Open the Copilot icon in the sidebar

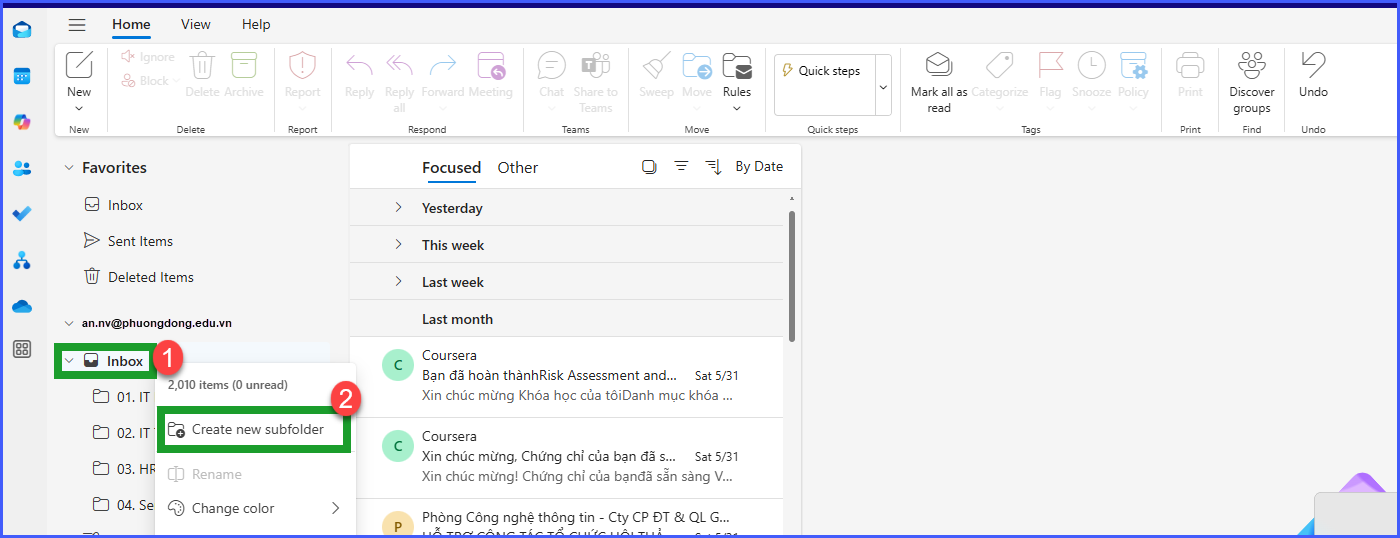point(22,122)
